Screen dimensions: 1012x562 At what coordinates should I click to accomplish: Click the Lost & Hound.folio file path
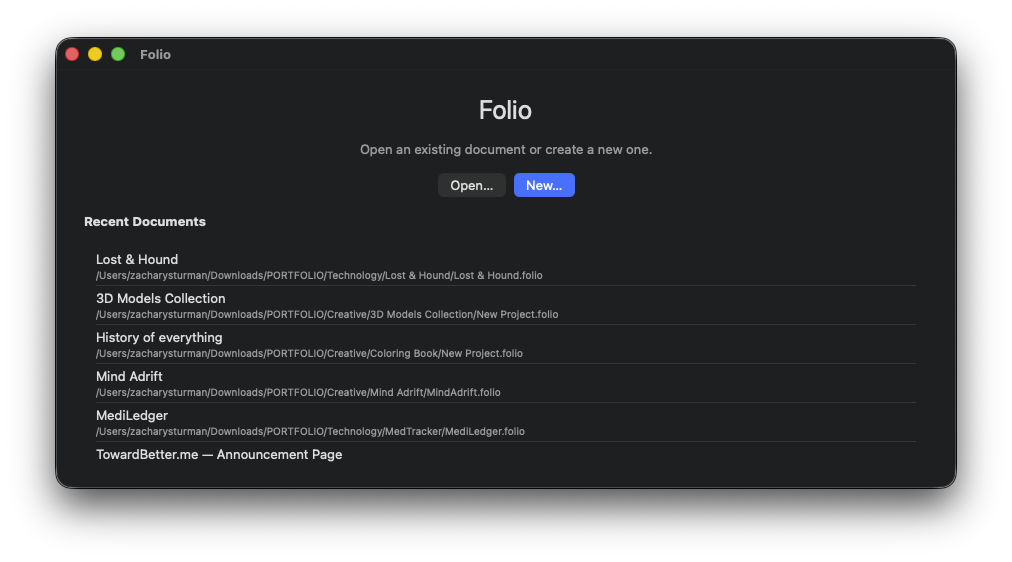point(319,275)
